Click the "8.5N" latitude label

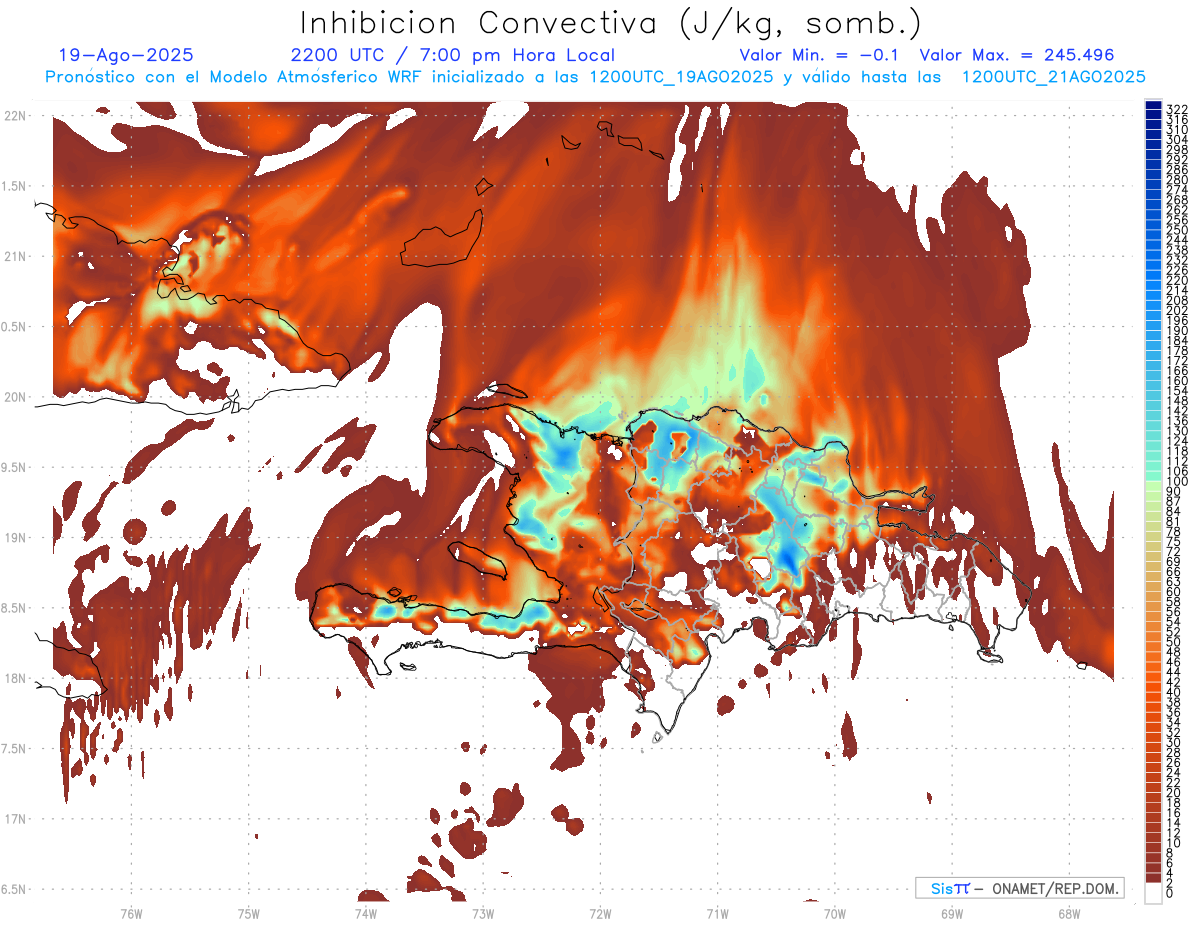[15, 608]
